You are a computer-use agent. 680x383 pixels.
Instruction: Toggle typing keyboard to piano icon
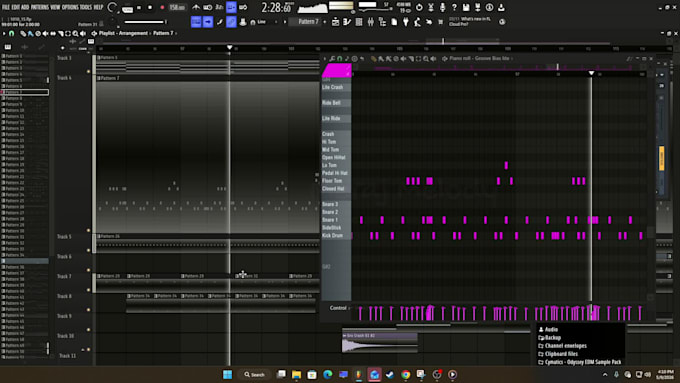click(x=196, y=22)
